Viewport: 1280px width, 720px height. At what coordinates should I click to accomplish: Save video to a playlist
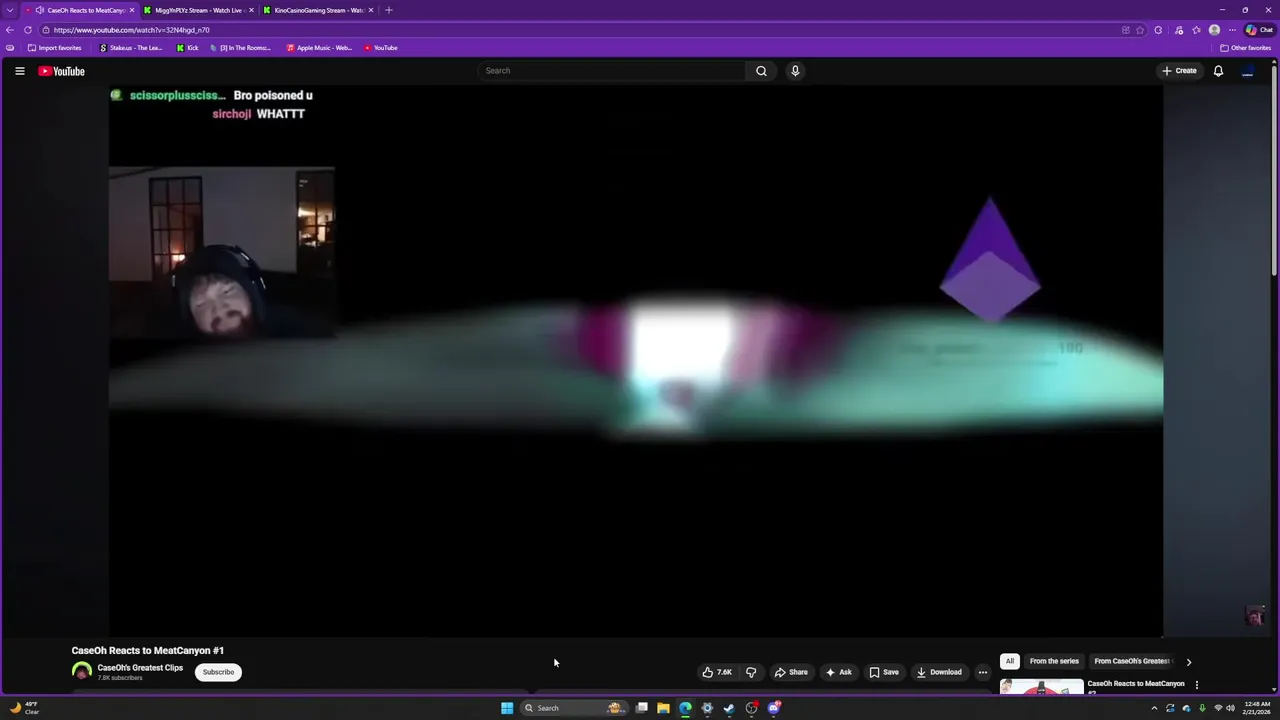(x=884, y=672)
